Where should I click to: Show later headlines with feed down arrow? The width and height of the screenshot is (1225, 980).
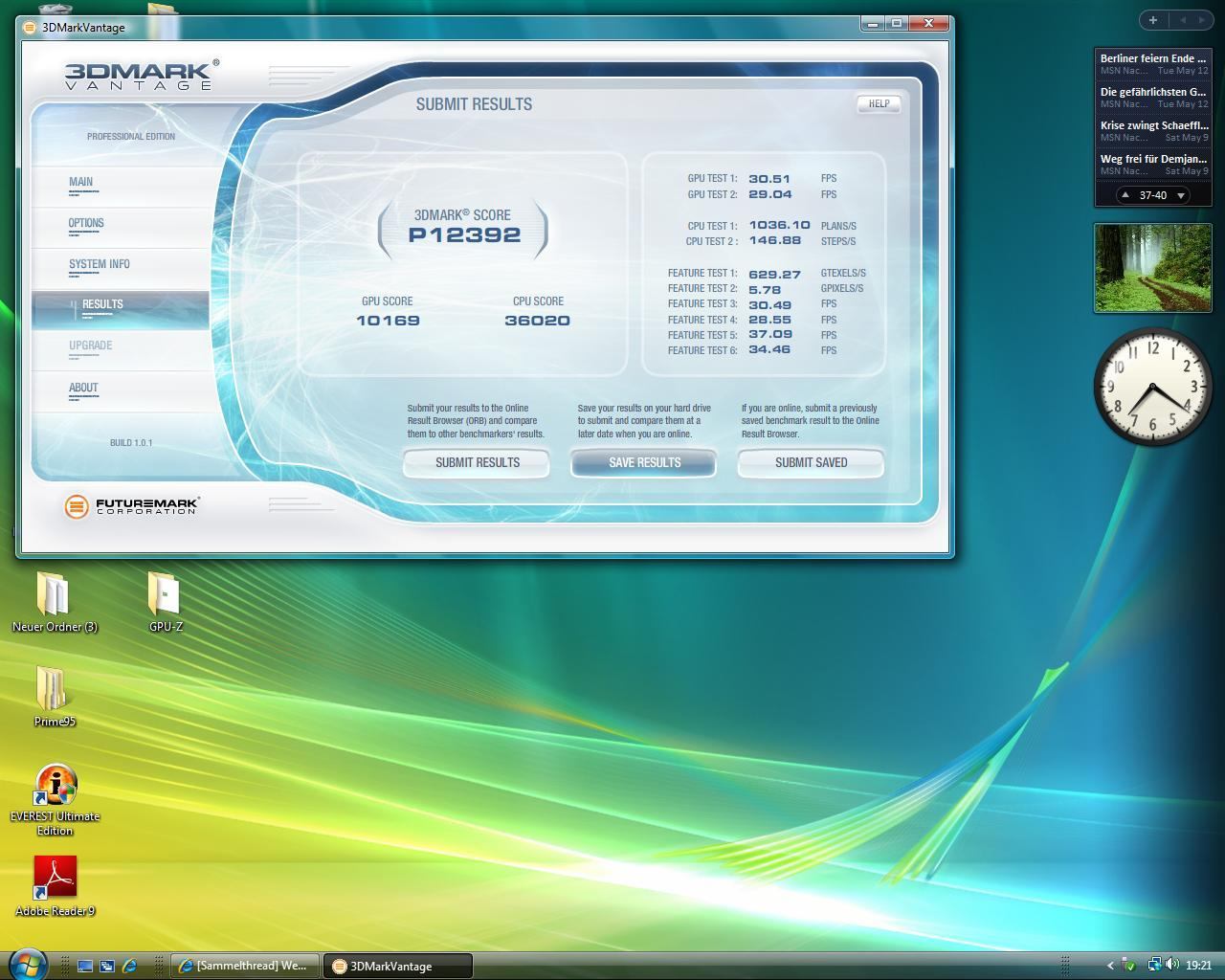pyautogui.click(x=1181, y=195)
